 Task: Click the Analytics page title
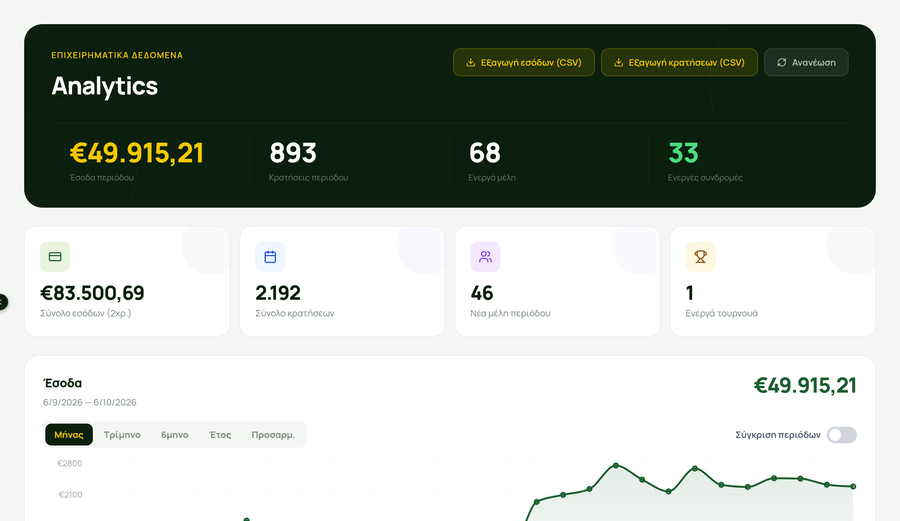104,86
